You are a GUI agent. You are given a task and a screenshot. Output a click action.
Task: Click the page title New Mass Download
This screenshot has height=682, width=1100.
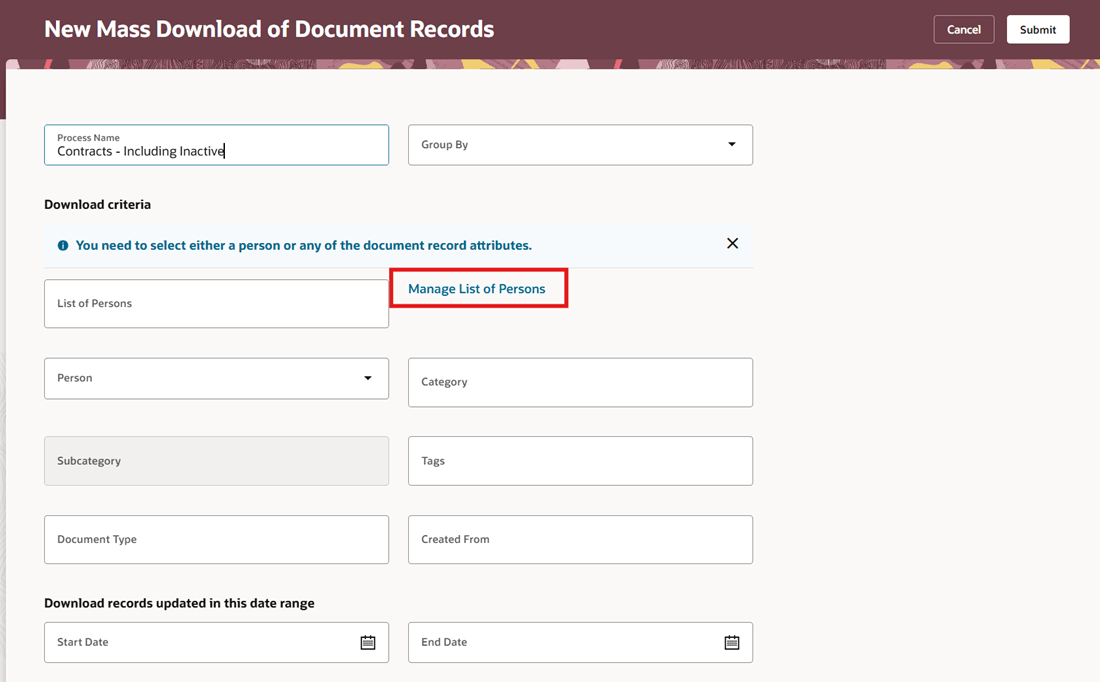coord(269,29)
